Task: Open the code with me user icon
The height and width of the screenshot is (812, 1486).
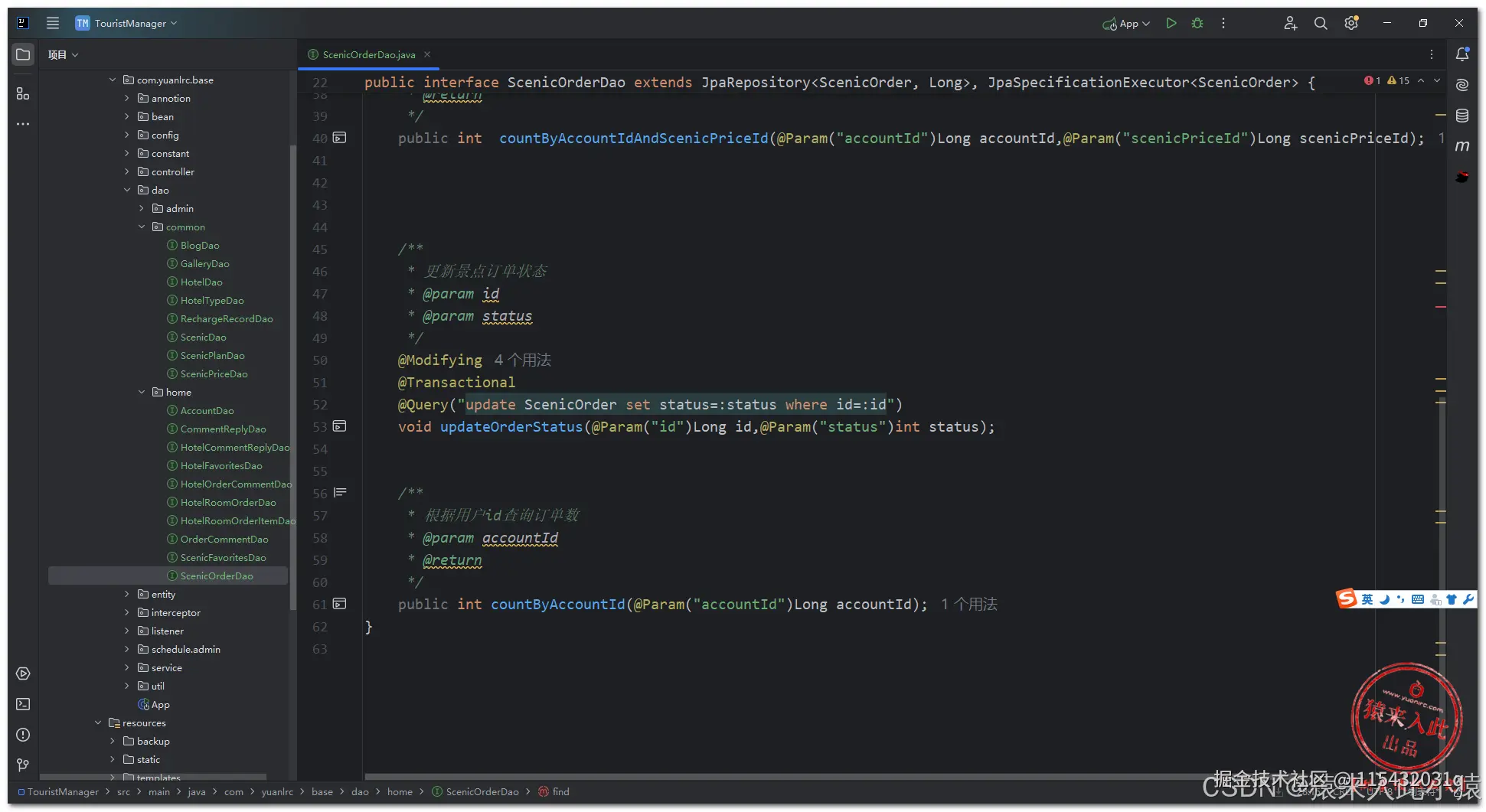Action: click(1290, 23)
